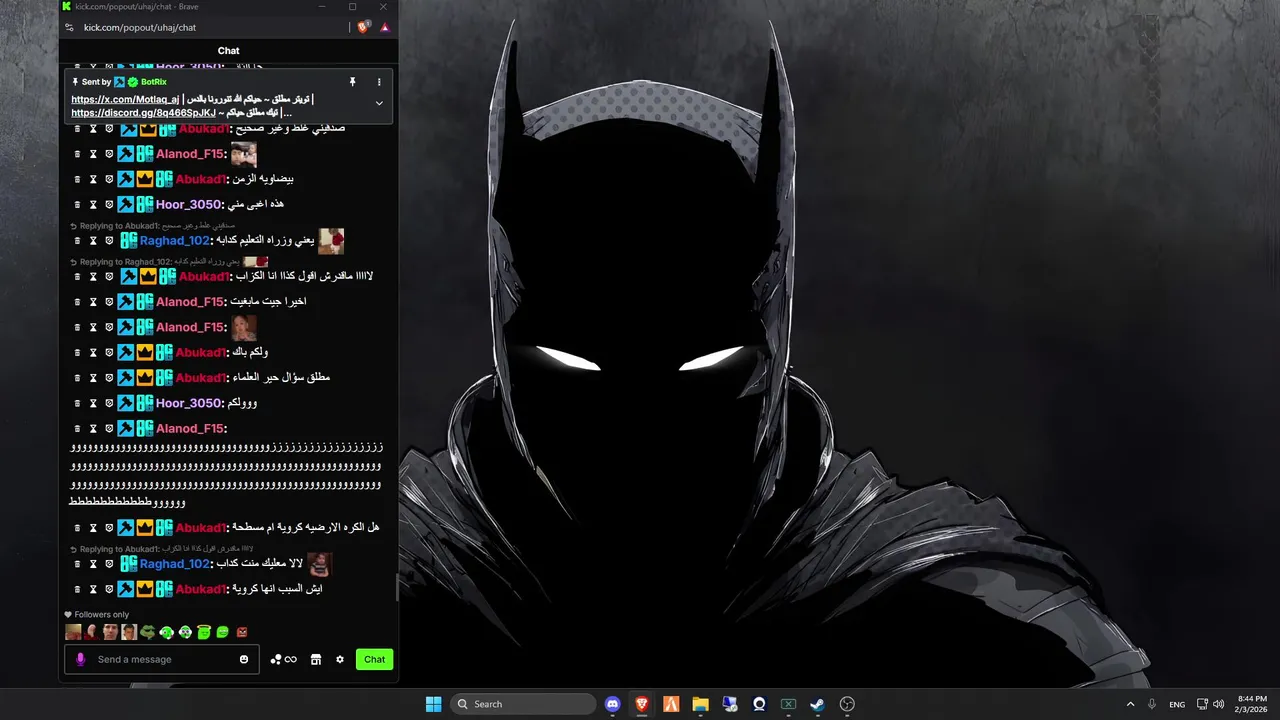Open the x.com/Motlaq_aj link

(125, 100)
